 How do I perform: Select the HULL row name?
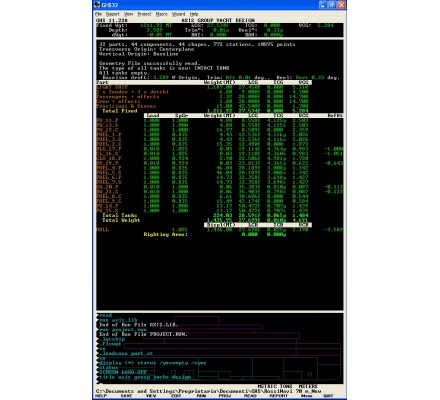point(103,230)
